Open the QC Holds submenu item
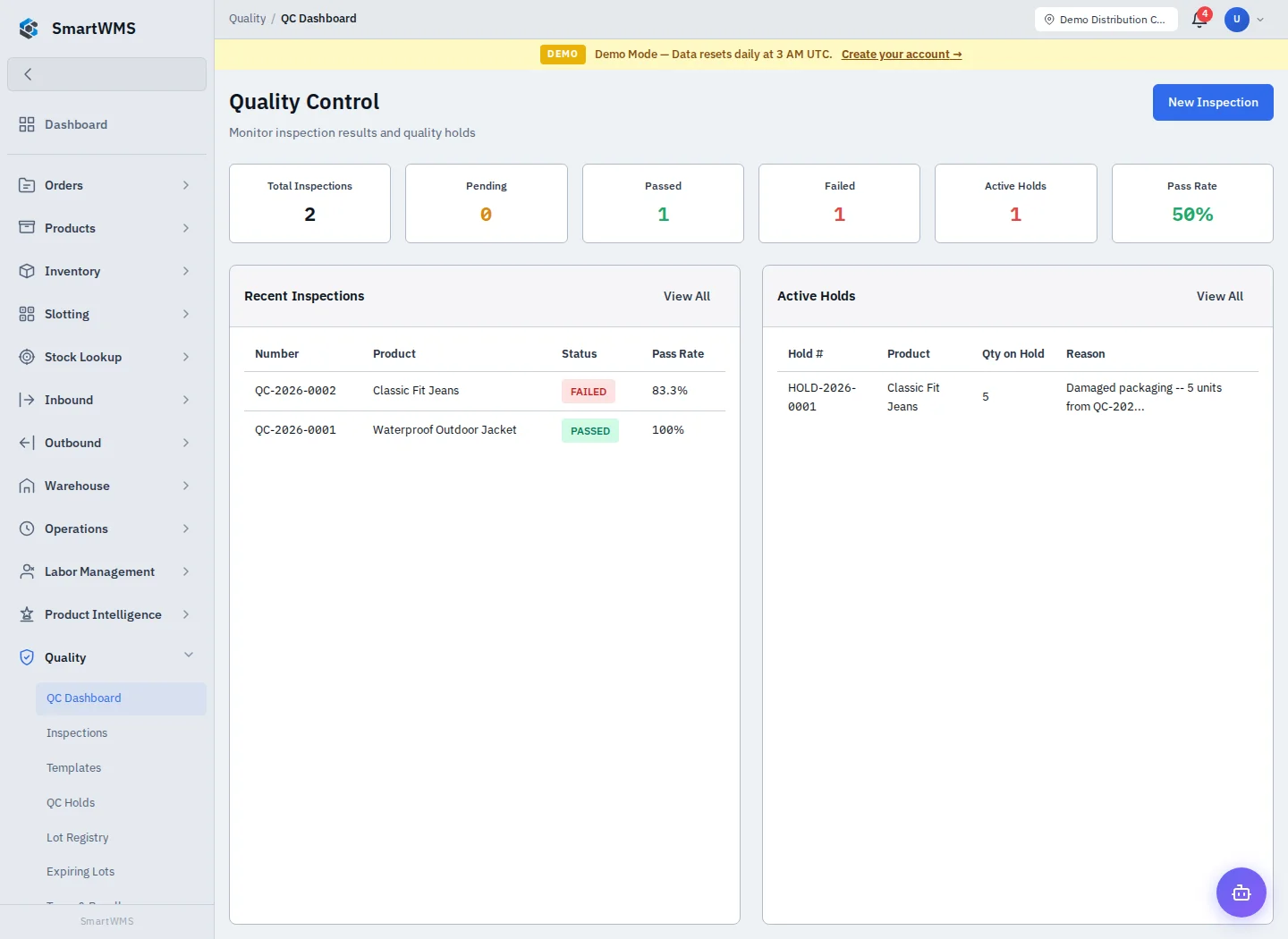 coord(121,803)
